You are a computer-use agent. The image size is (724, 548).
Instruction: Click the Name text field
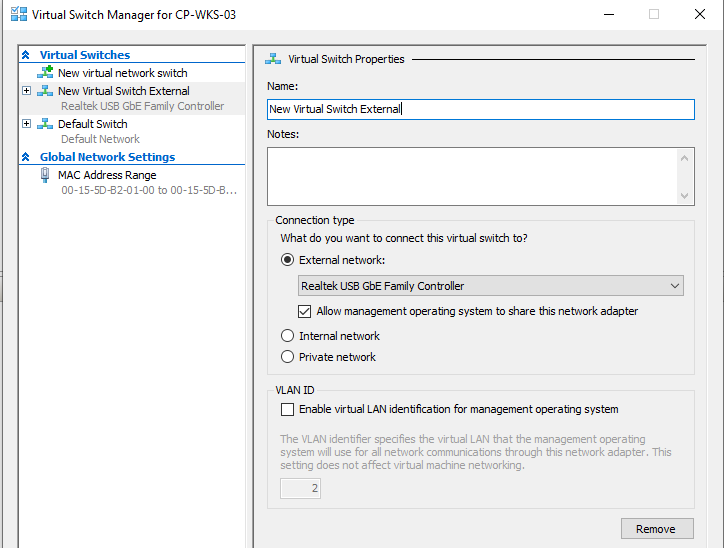pyautogui.click(x=481, y=109)
